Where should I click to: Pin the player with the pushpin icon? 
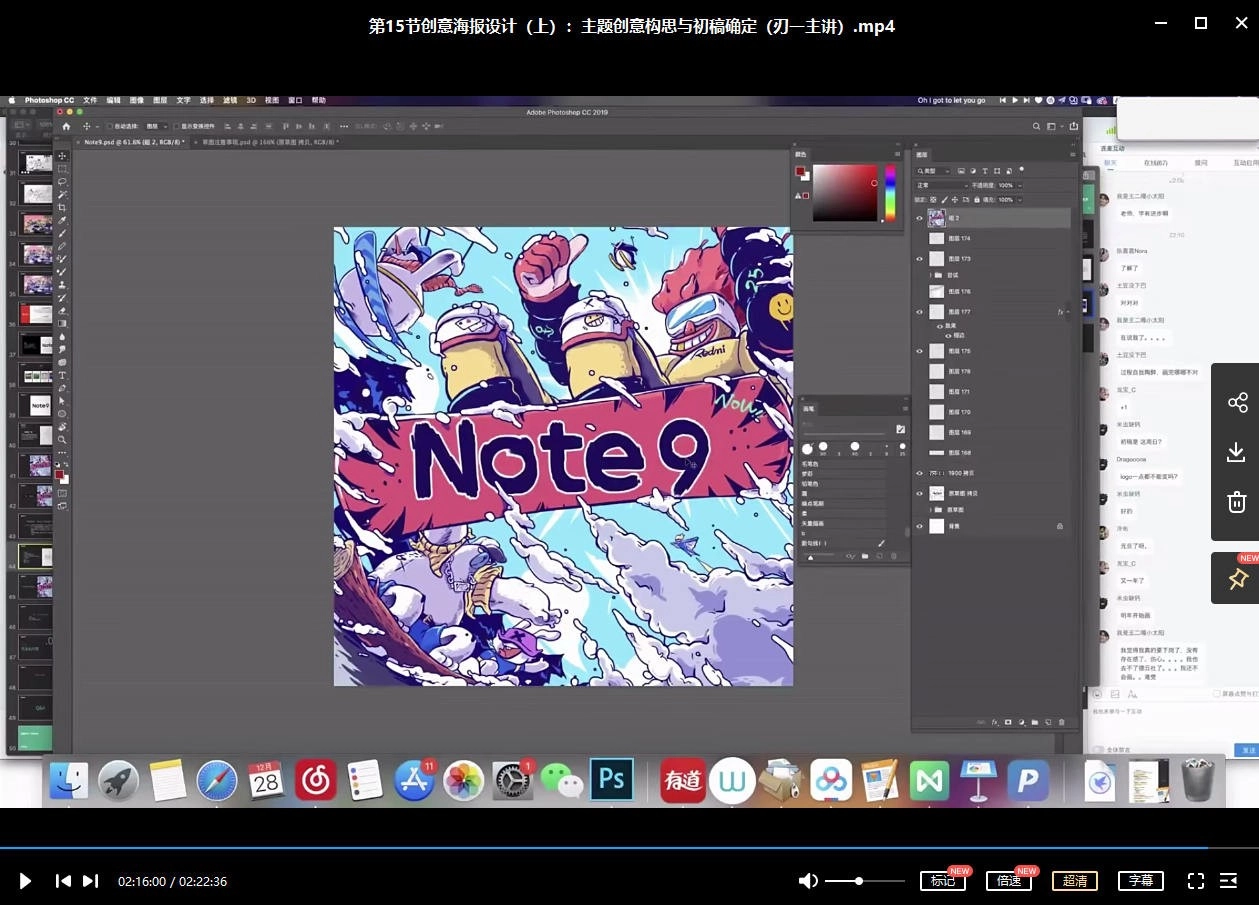tap(1237, 579)
